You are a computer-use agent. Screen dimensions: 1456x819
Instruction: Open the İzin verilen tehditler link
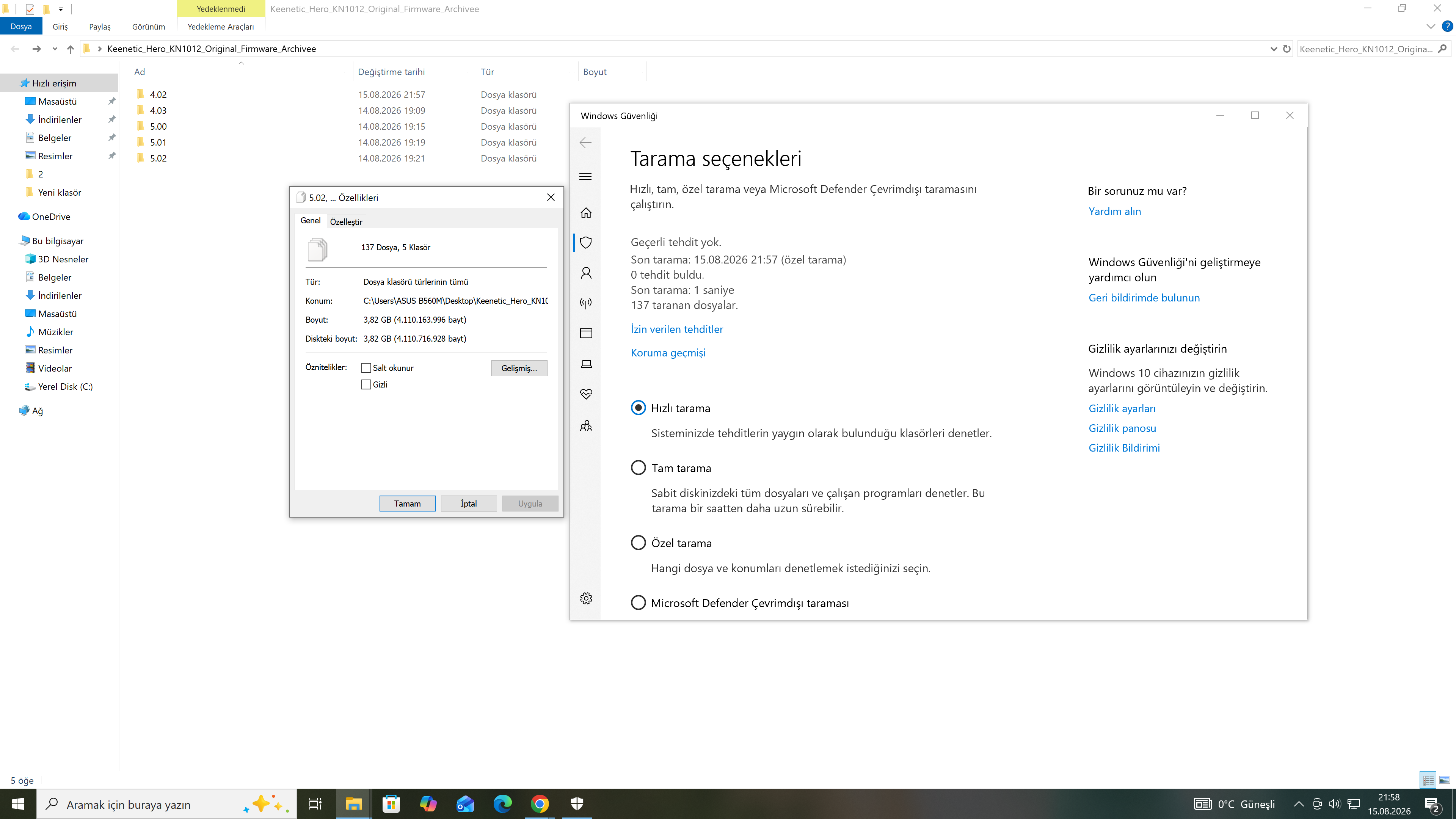pos(676,329)
